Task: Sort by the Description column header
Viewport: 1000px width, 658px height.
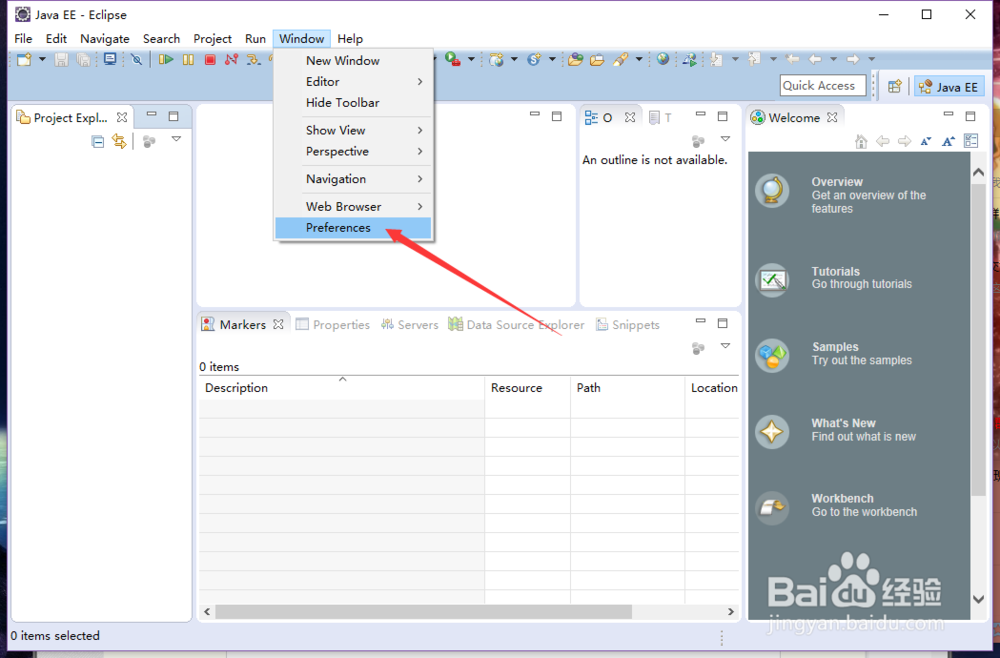Action: (x=342, y=388)
